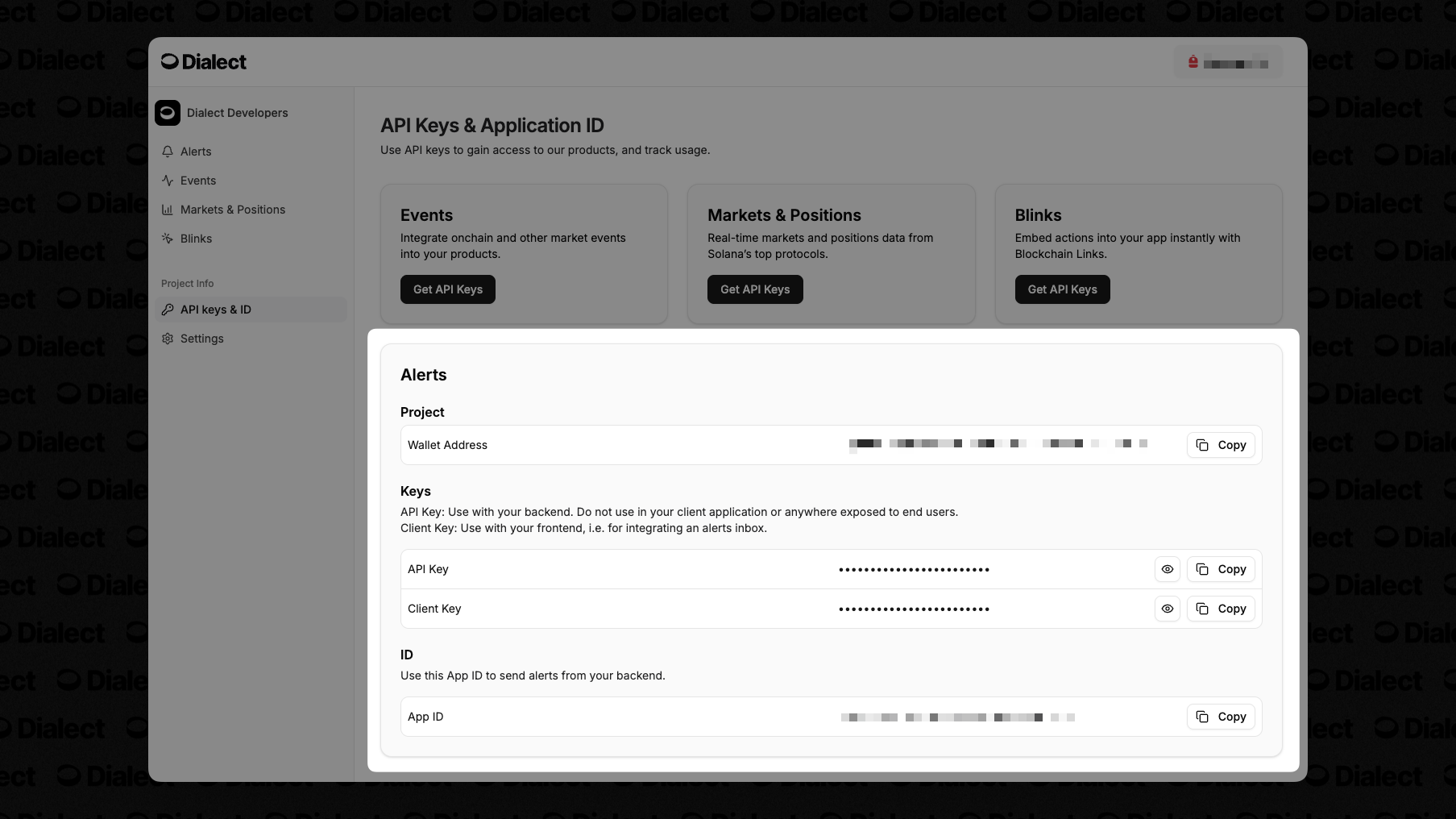The width and height of the screenshot is (1456, 819).
Task: Open Markets & Positions in the sidebar
Action: [x=251, y=210]
